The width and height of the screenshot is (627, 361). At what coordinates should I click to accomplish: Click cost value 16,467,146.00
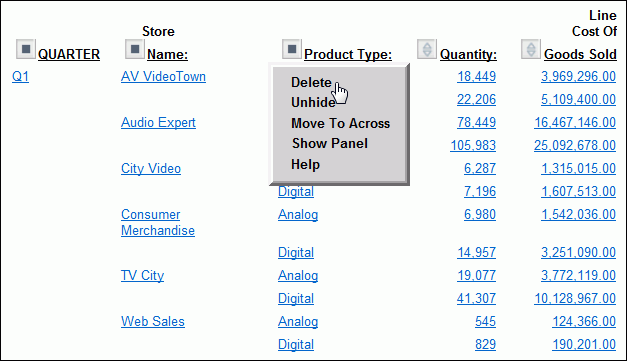[x=575, y=122]
